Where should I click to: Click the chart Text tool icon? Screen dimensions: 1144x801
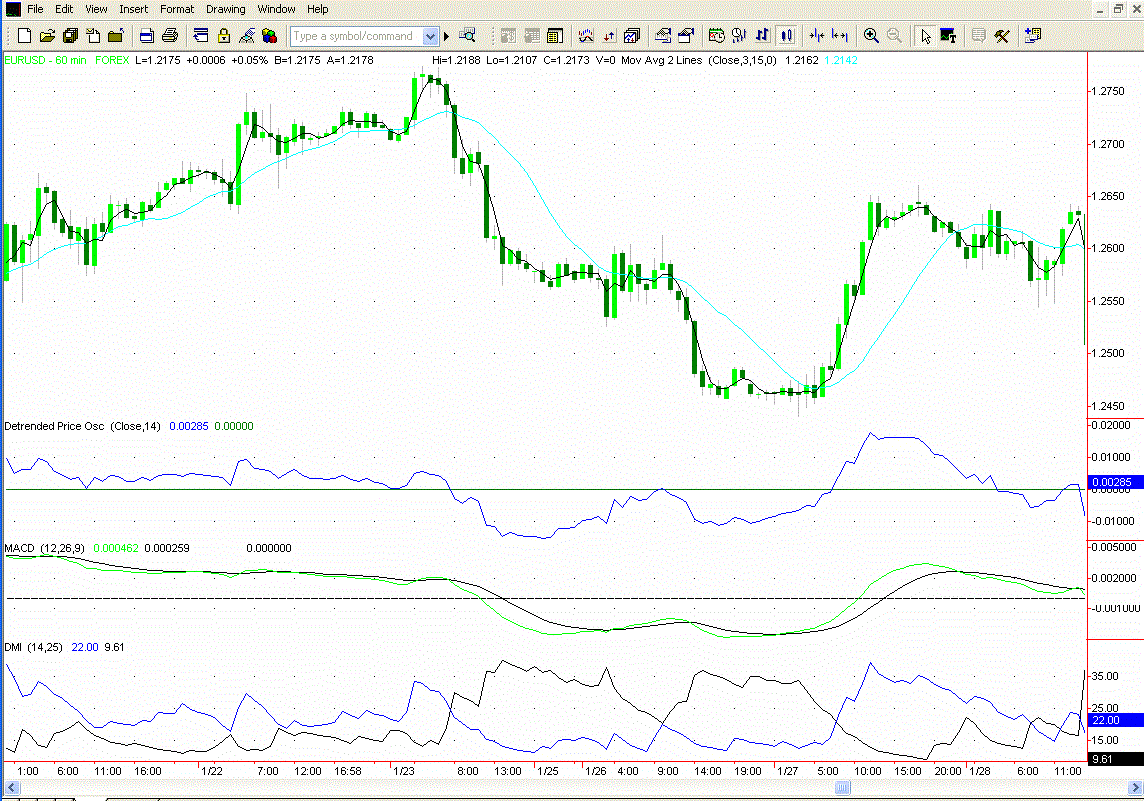[x=948, y=35]
